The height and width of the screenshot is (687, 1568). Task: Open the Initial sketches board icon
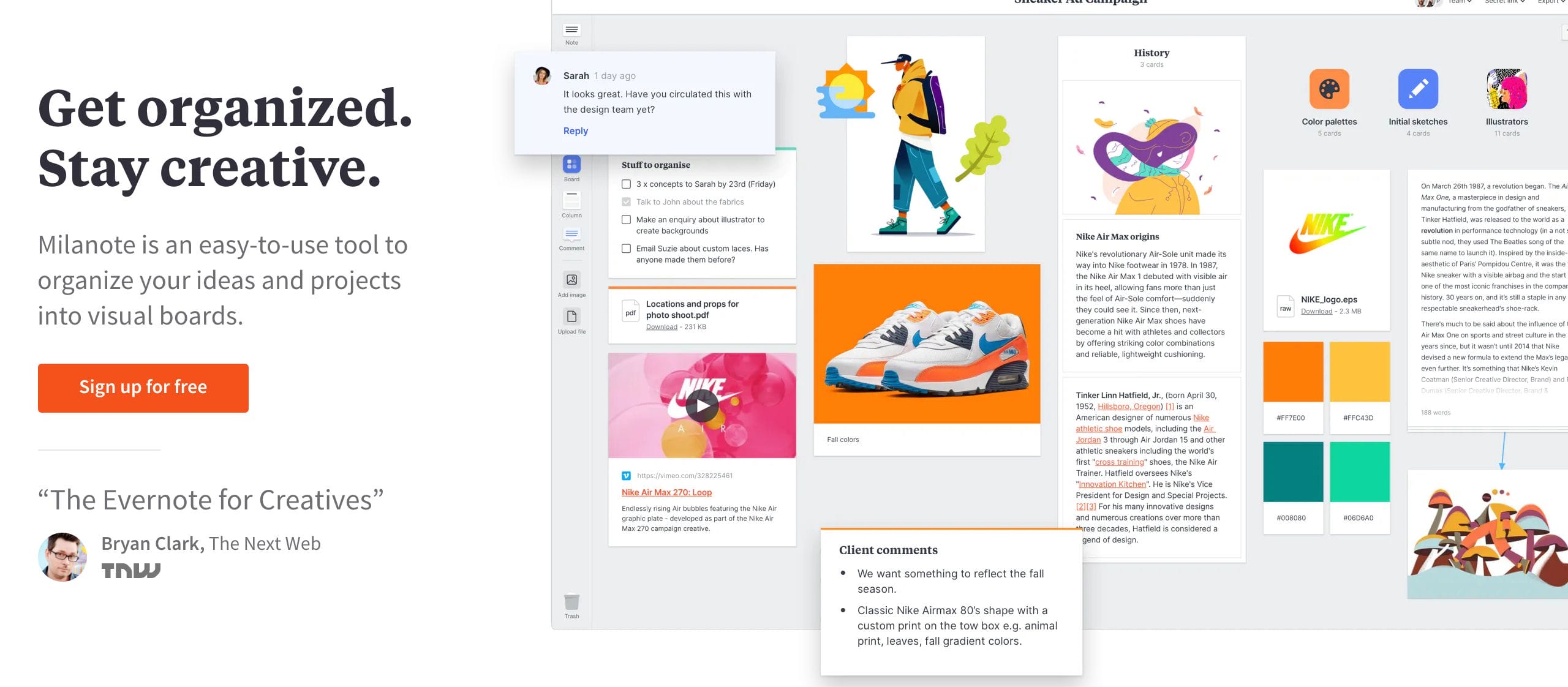[1418, 89]
